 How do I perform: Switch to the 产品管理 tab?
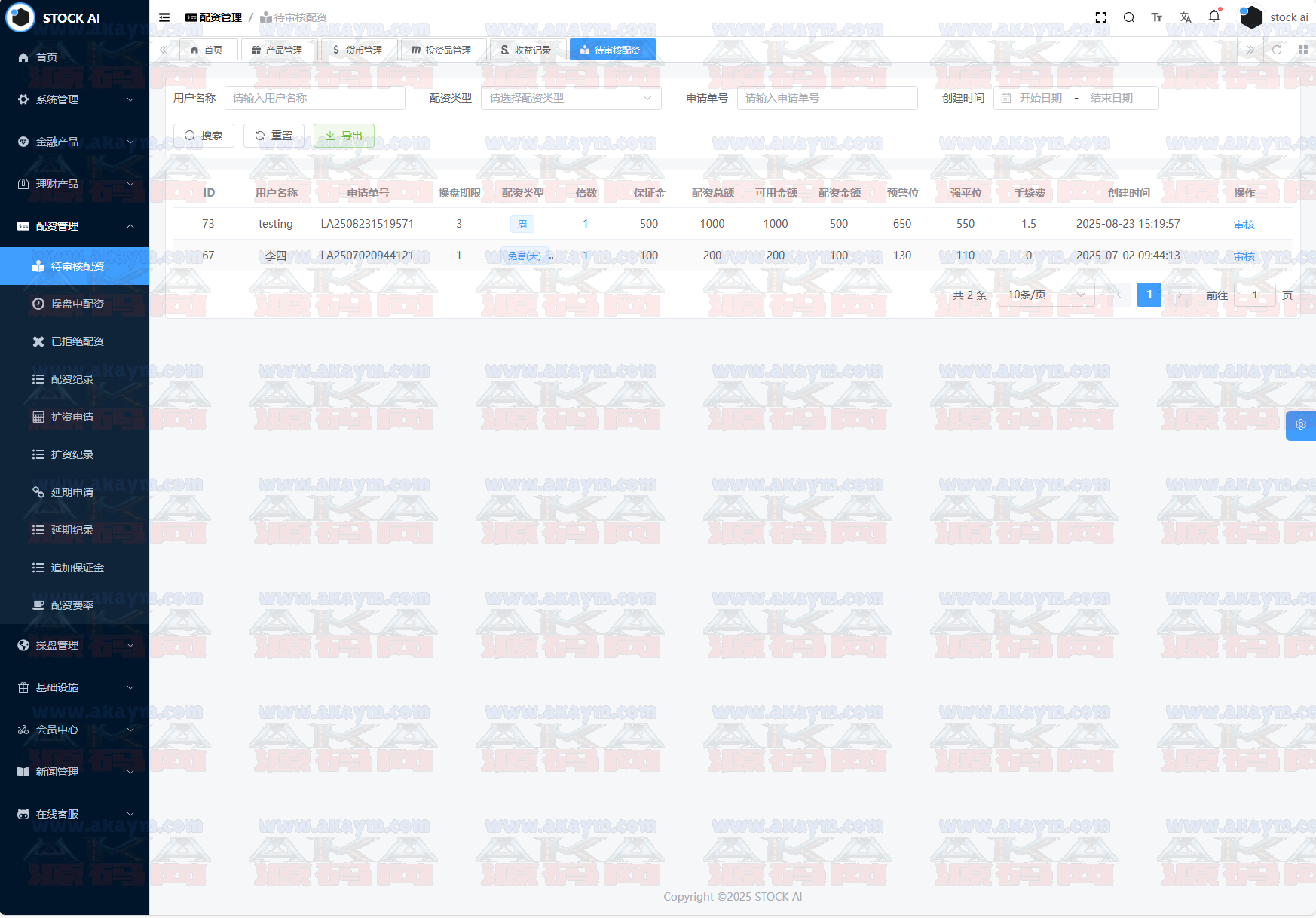[x=277, y=50]
